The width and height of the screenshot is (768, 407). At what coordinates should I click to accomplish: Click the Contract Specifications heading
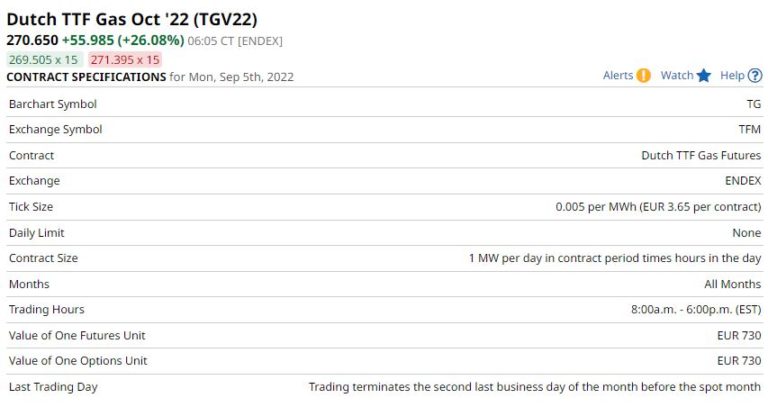(x=86, y=76)
